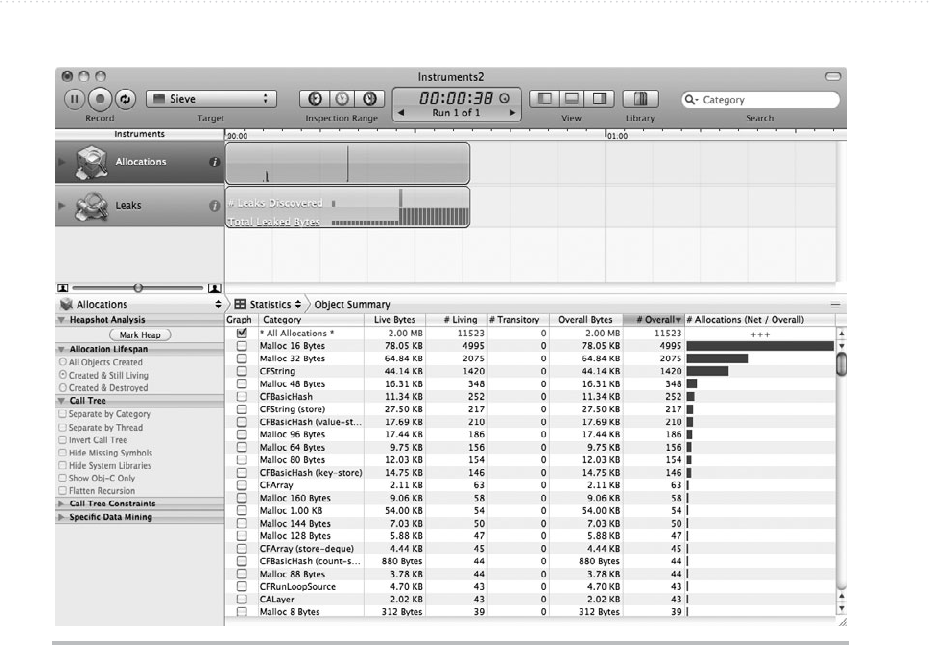
Task: Go to next run arrow
Action: [x=512, y=113]
